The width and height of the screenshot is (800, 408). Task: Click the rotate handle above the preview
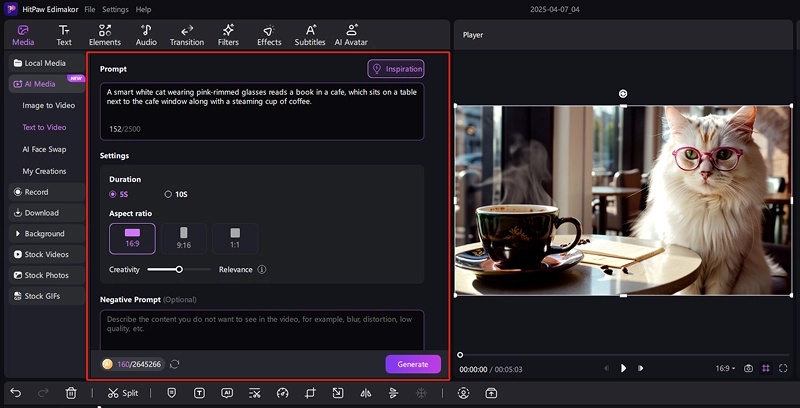point(623,93)
